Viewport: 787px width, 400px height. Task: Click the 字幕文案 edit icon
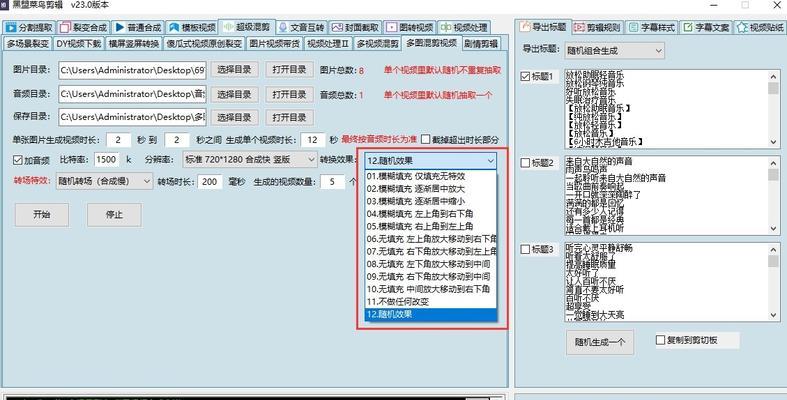[688, 27]
